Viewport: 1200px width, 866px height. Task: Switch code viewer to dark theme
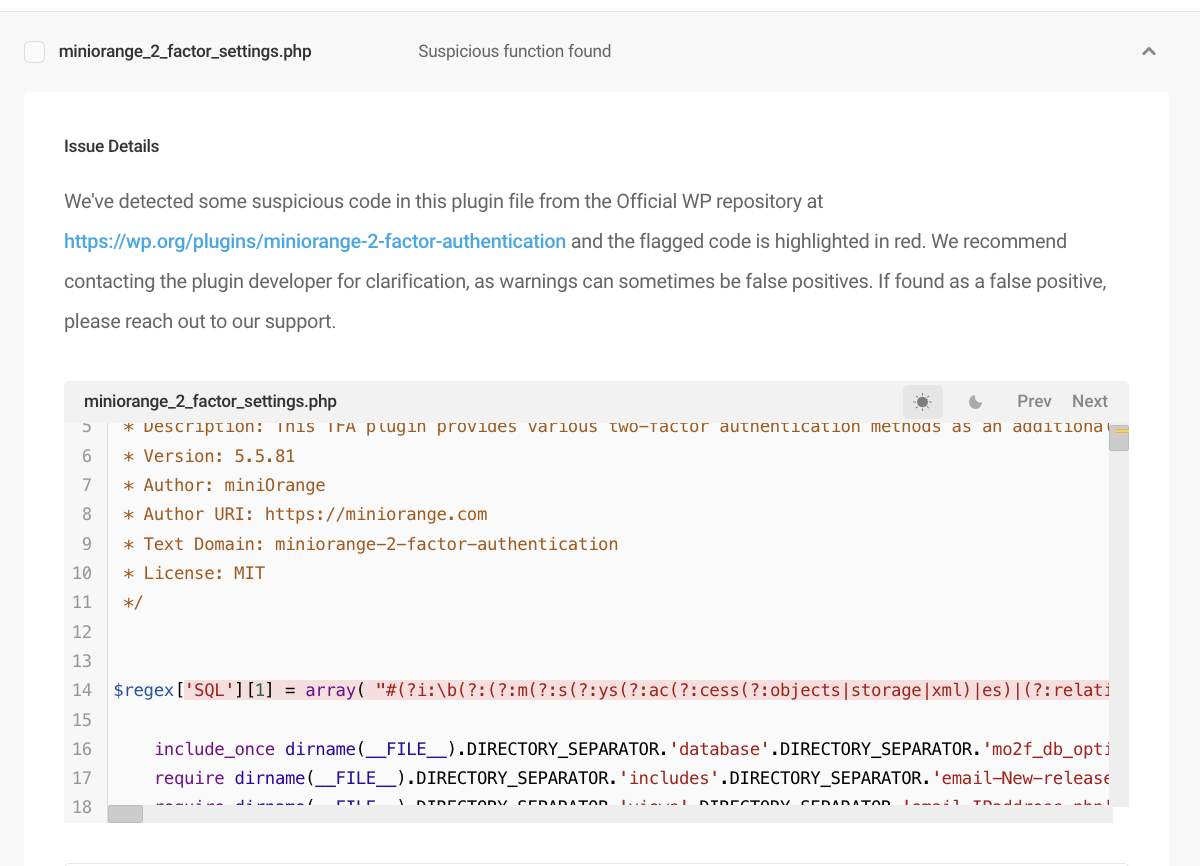point(975,401)
